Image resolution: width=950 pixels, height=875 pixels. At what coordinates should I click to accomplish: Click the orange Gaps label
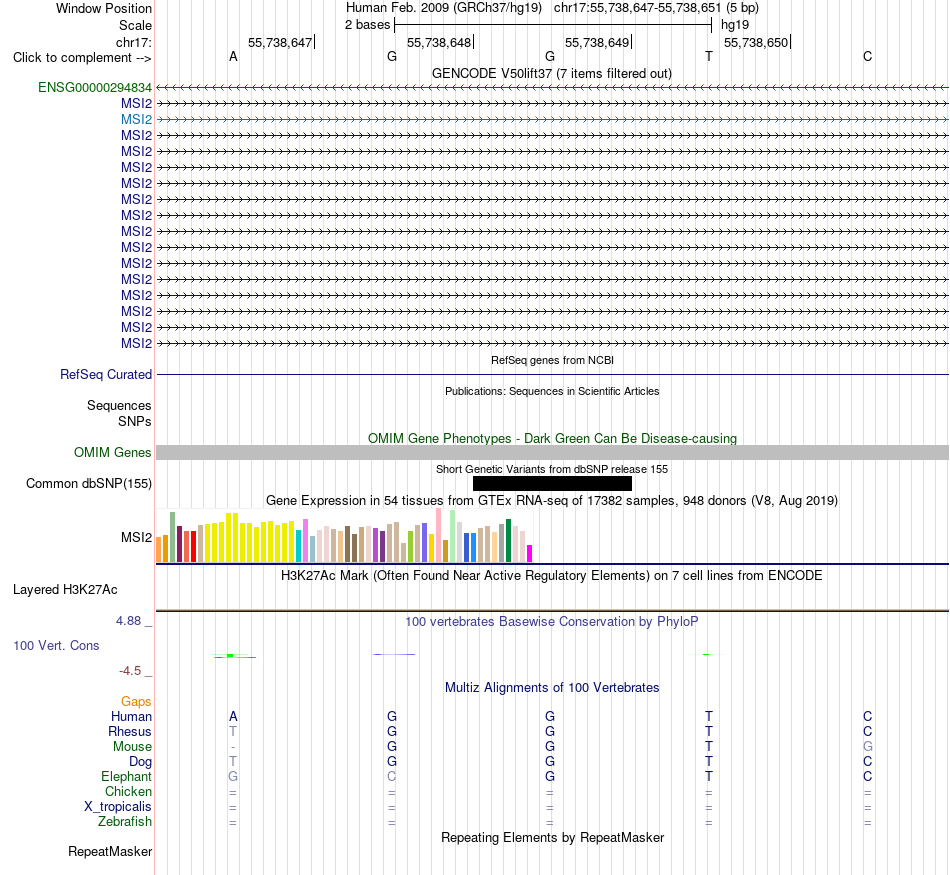[x=136, y=701]
